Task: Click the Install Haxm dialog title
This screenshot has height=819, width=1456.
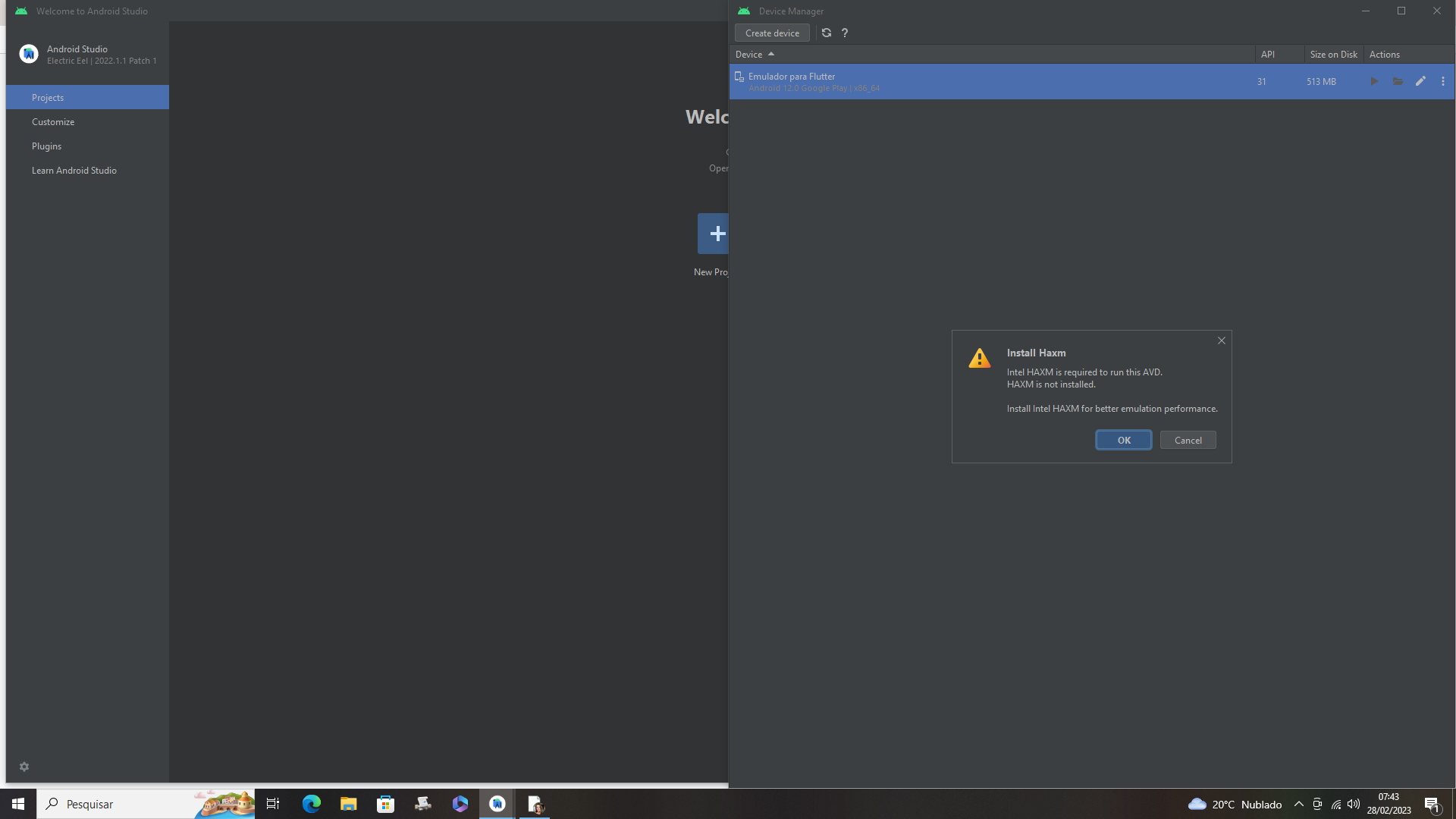Action: point(1036,353)
